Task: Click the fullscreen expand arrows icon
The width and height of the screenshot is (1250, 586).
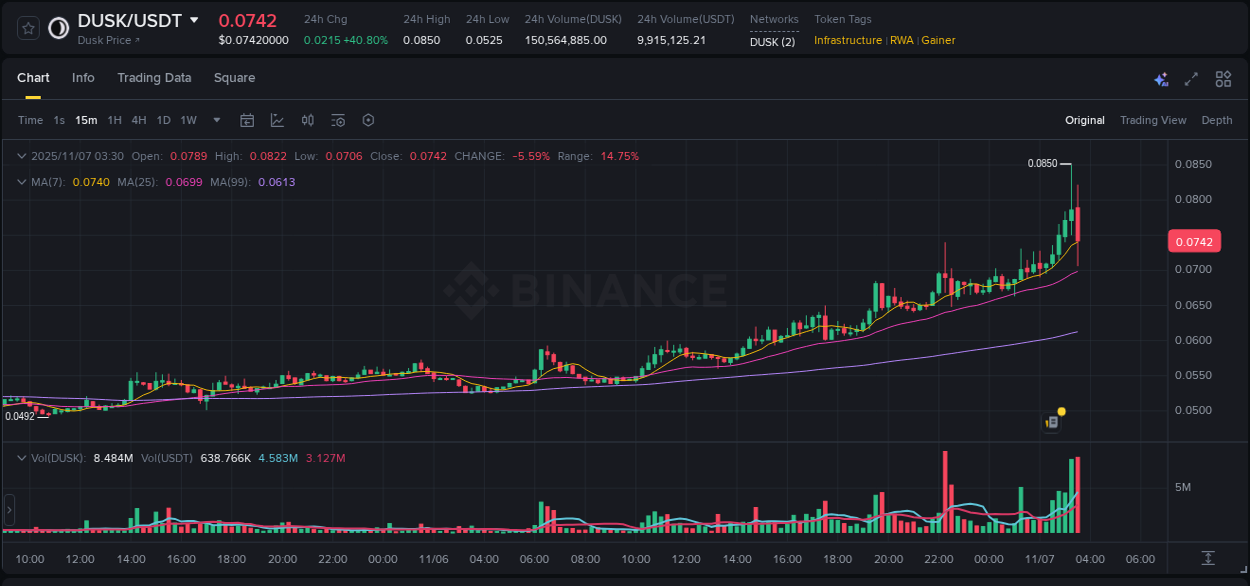Action: (1191, 78)
